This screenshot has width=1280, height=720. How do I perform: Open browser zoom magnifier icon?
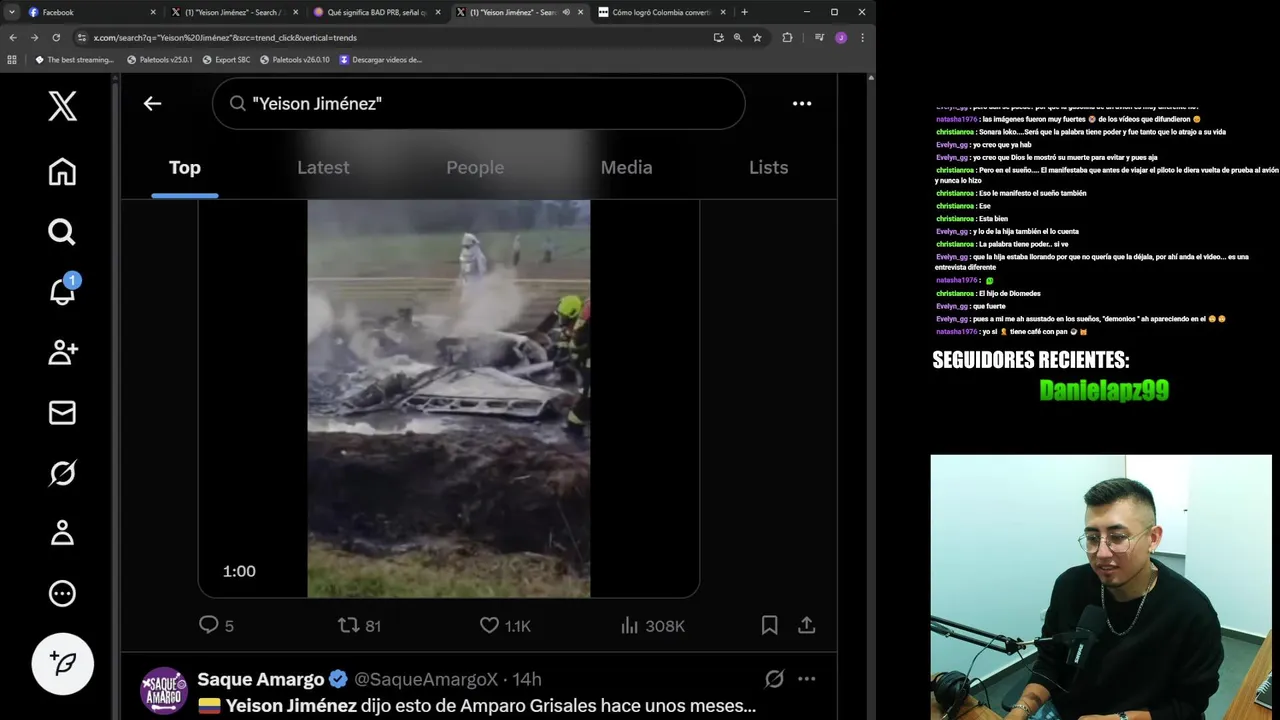click(x=738, y=37)
